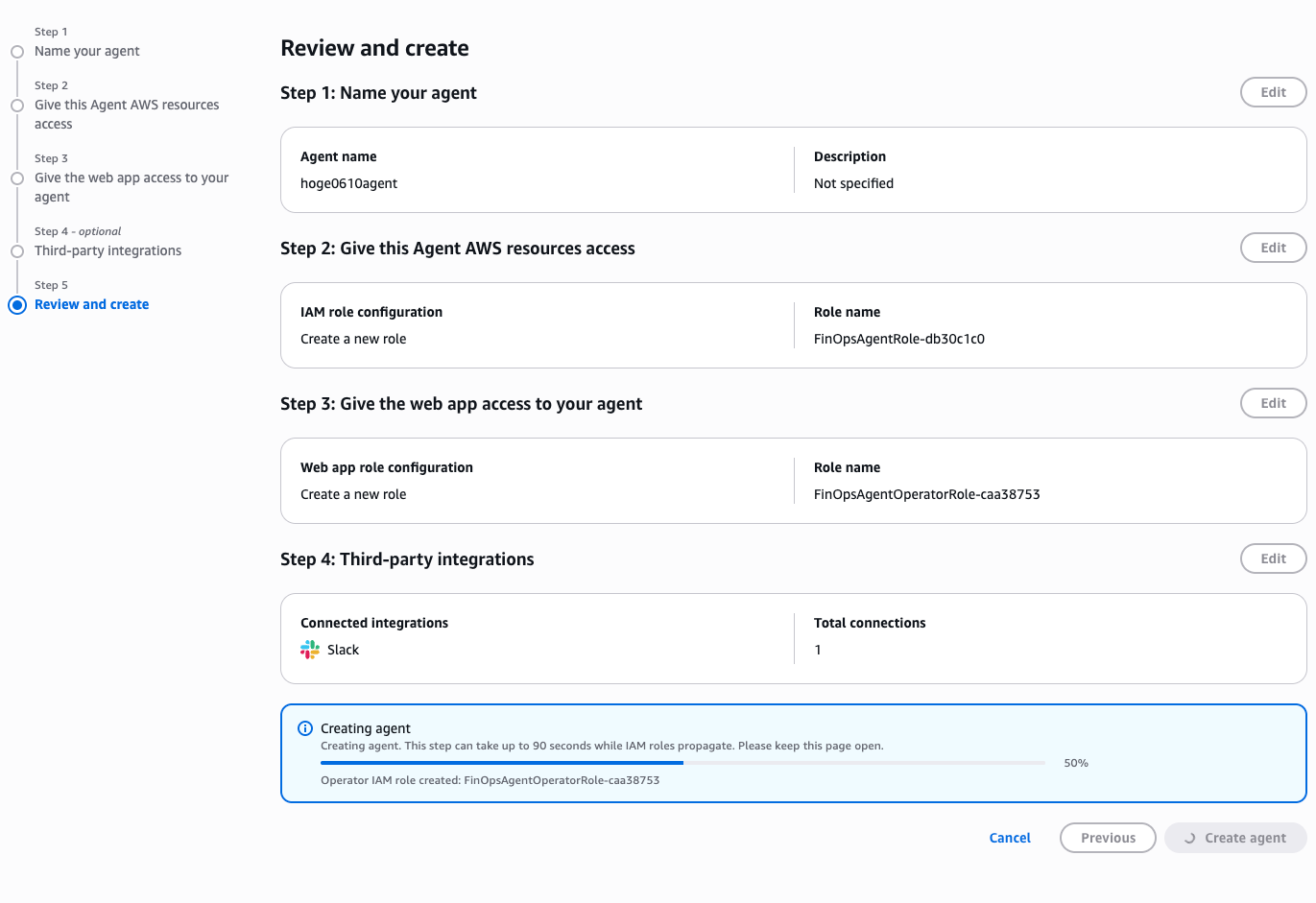Screen dimensions: 1316x903
Task: Click Create a new role under IAM role configuration
Action: click(353, 339)
